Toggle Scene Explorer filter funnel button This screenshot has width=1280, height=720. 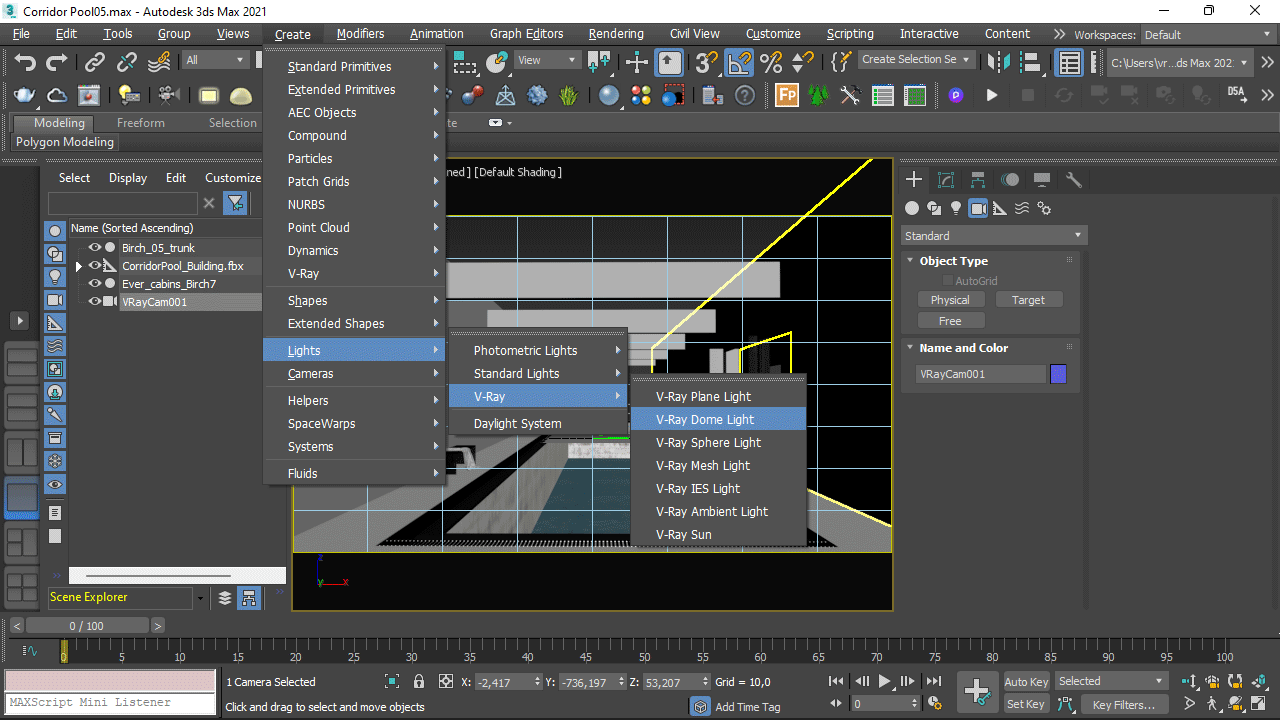pyautogui.click(x=235, y=203)
